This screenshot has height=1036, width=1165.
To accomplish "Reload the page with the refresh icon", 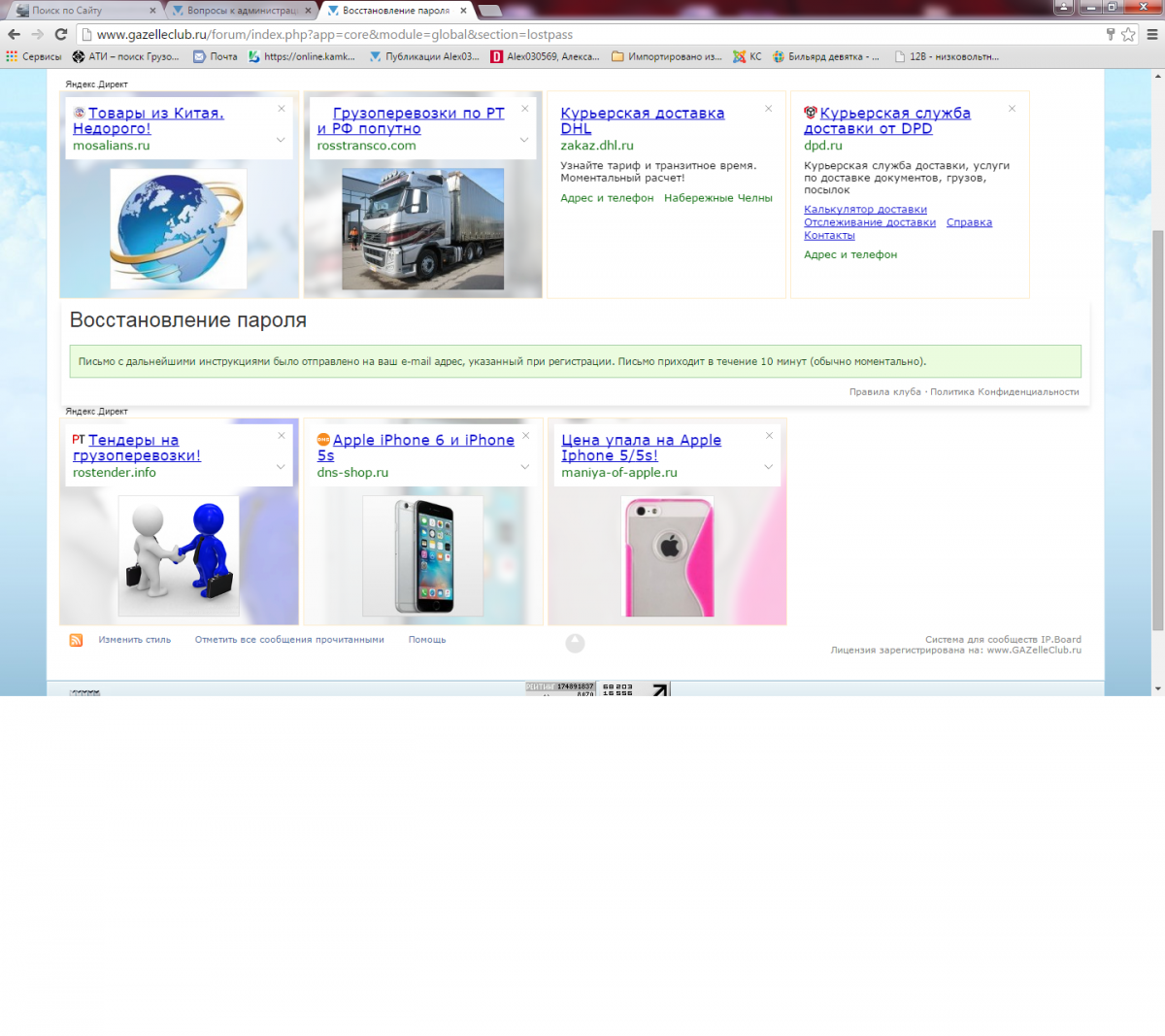I will click(x=60, y=34).
